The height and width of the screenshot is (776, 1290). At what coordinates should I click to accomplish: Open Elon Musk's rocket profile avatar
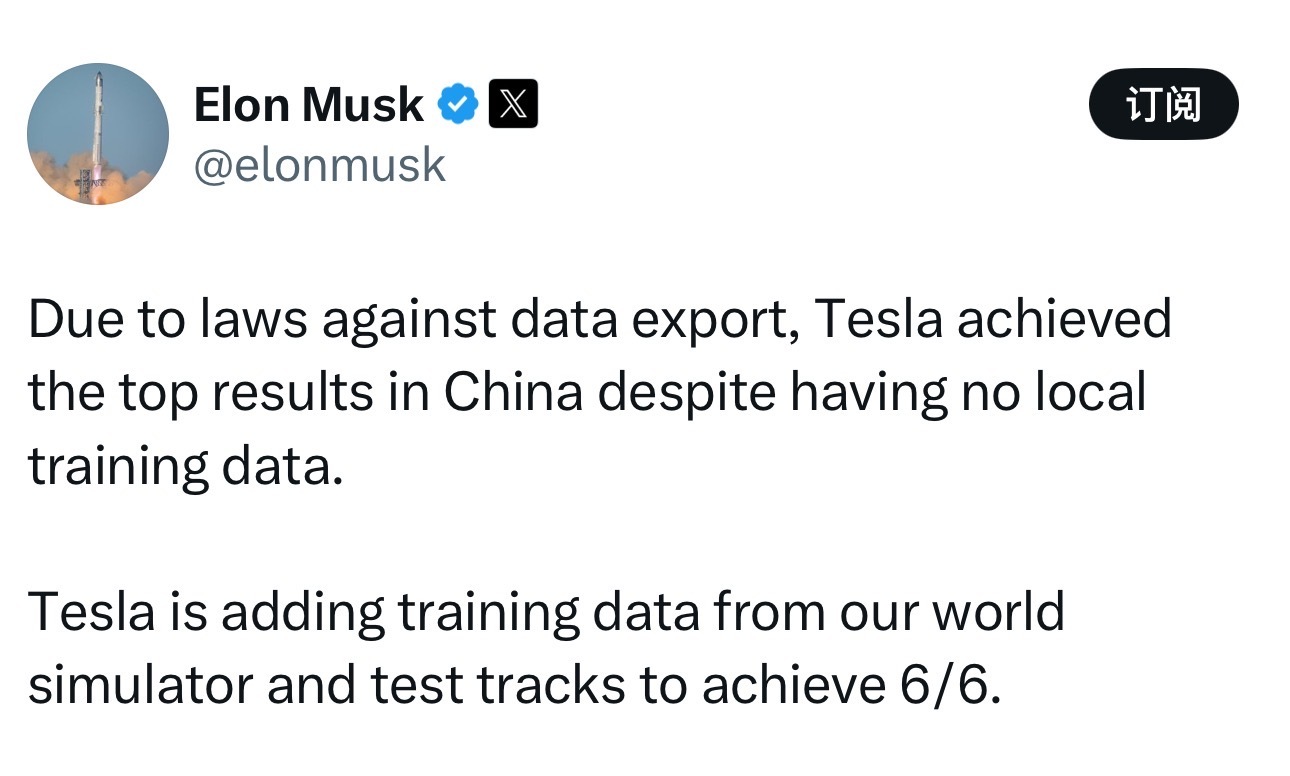[98, 133]
